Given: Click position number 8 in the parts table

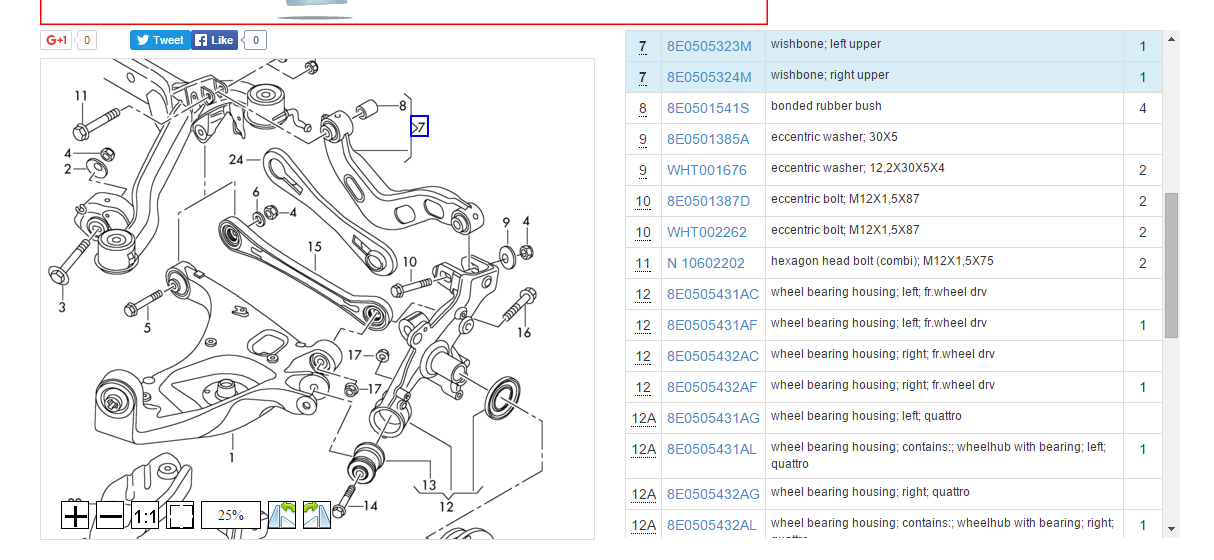Looking at the screenshot, I should click(643, 108).
